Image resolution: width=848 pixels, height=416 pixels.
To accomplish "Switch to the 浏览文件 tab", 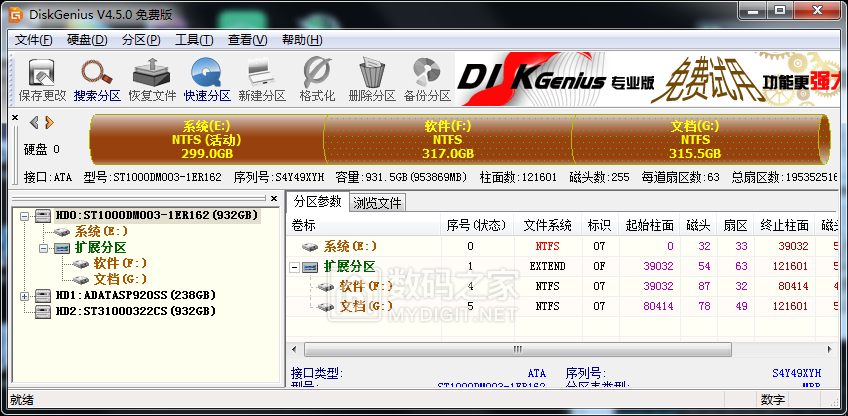I will click(377, 203).
